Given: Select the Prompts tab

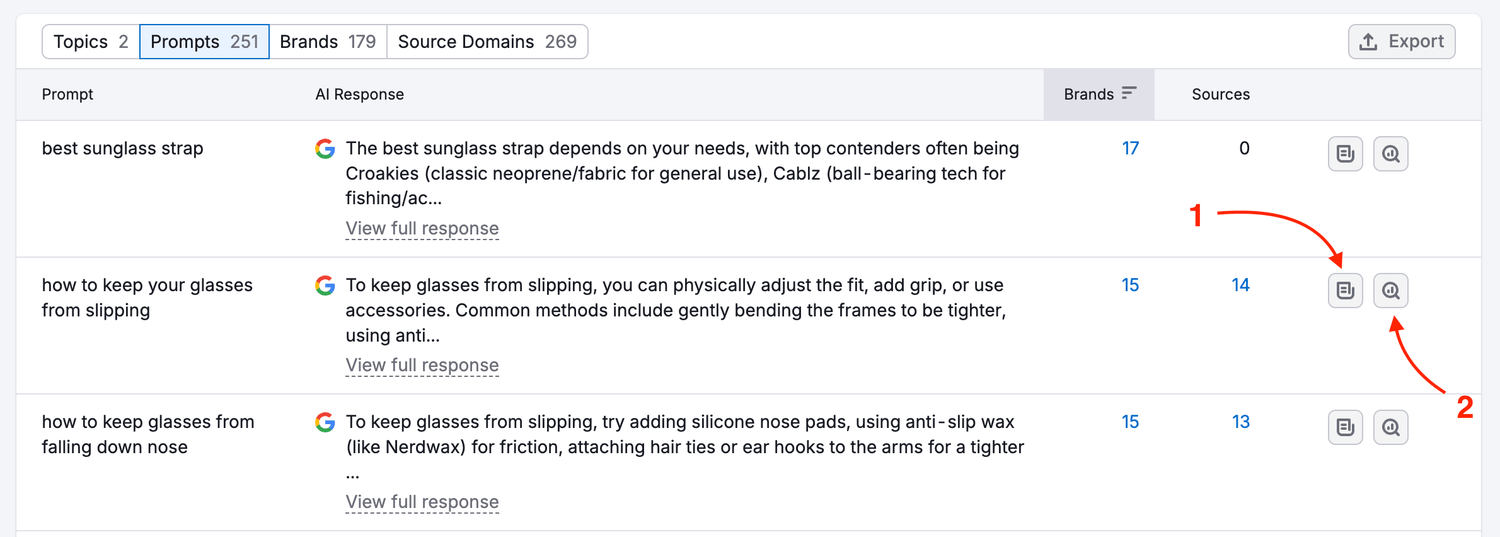Looking at the screenshot, I should 204,42.
